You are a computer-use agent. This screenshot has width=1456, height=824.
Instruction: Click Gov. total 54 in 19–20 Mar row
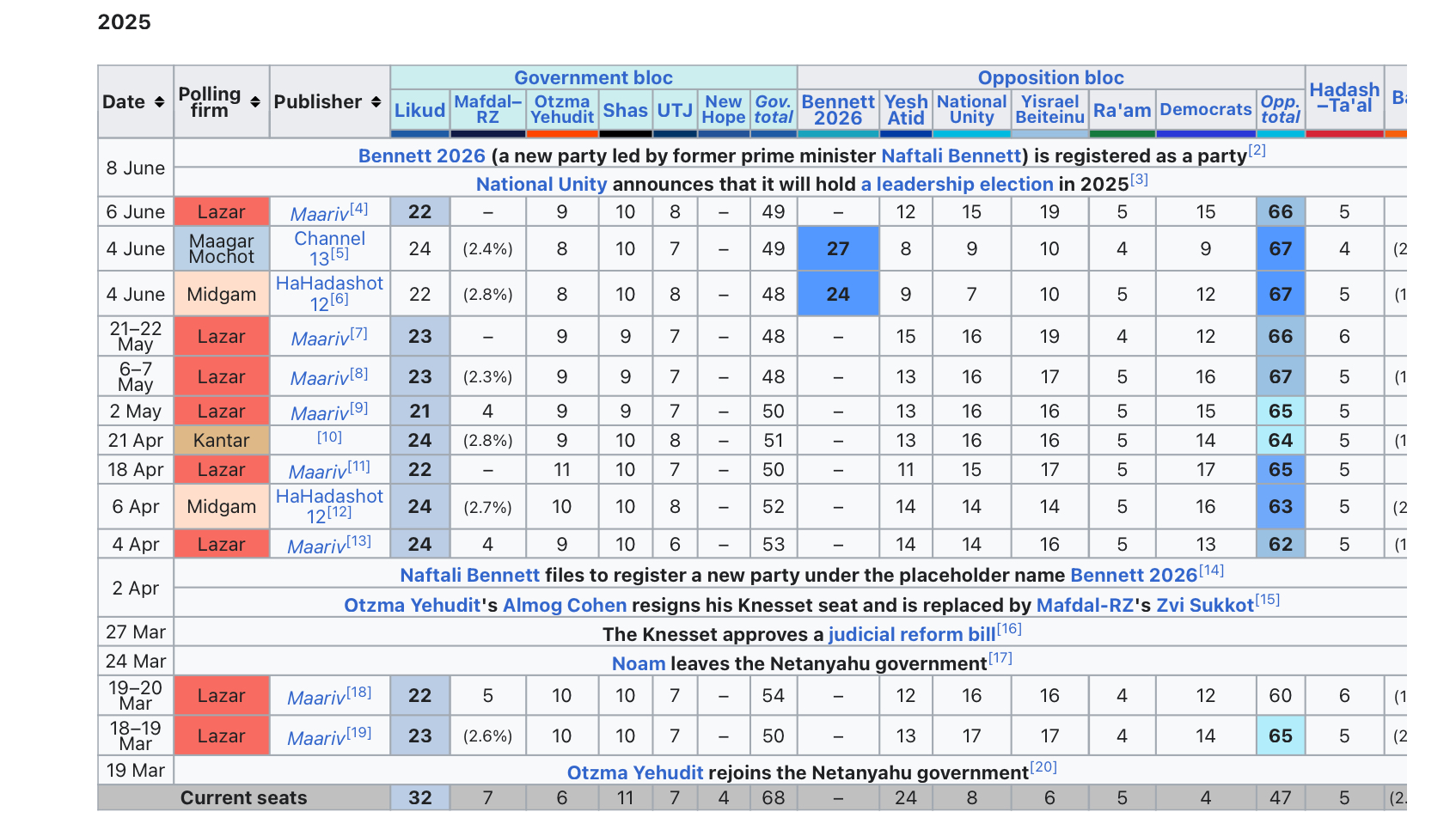click(774, 696)
